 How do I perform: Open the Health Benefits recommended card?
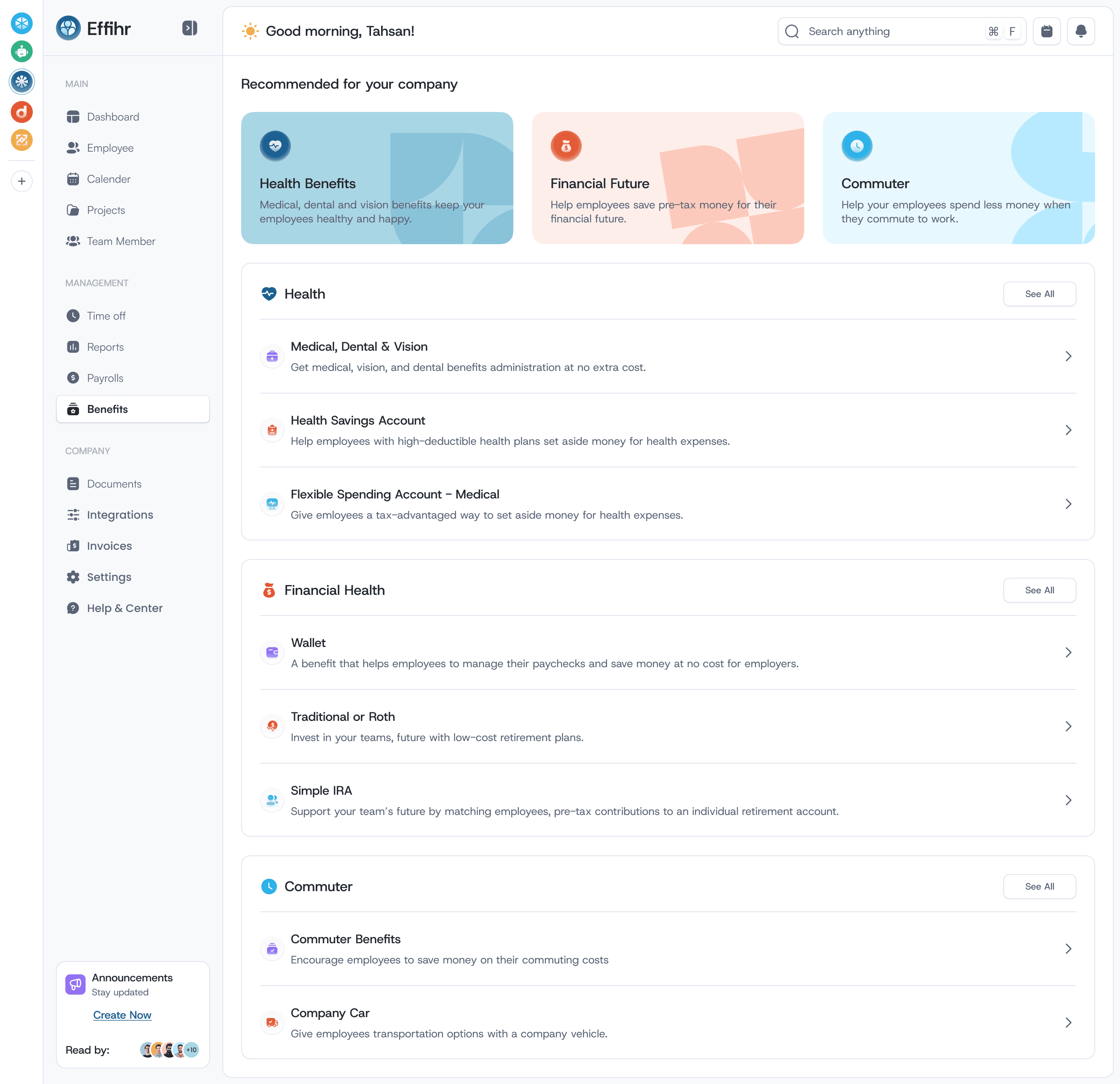click(x=377, y=178)
